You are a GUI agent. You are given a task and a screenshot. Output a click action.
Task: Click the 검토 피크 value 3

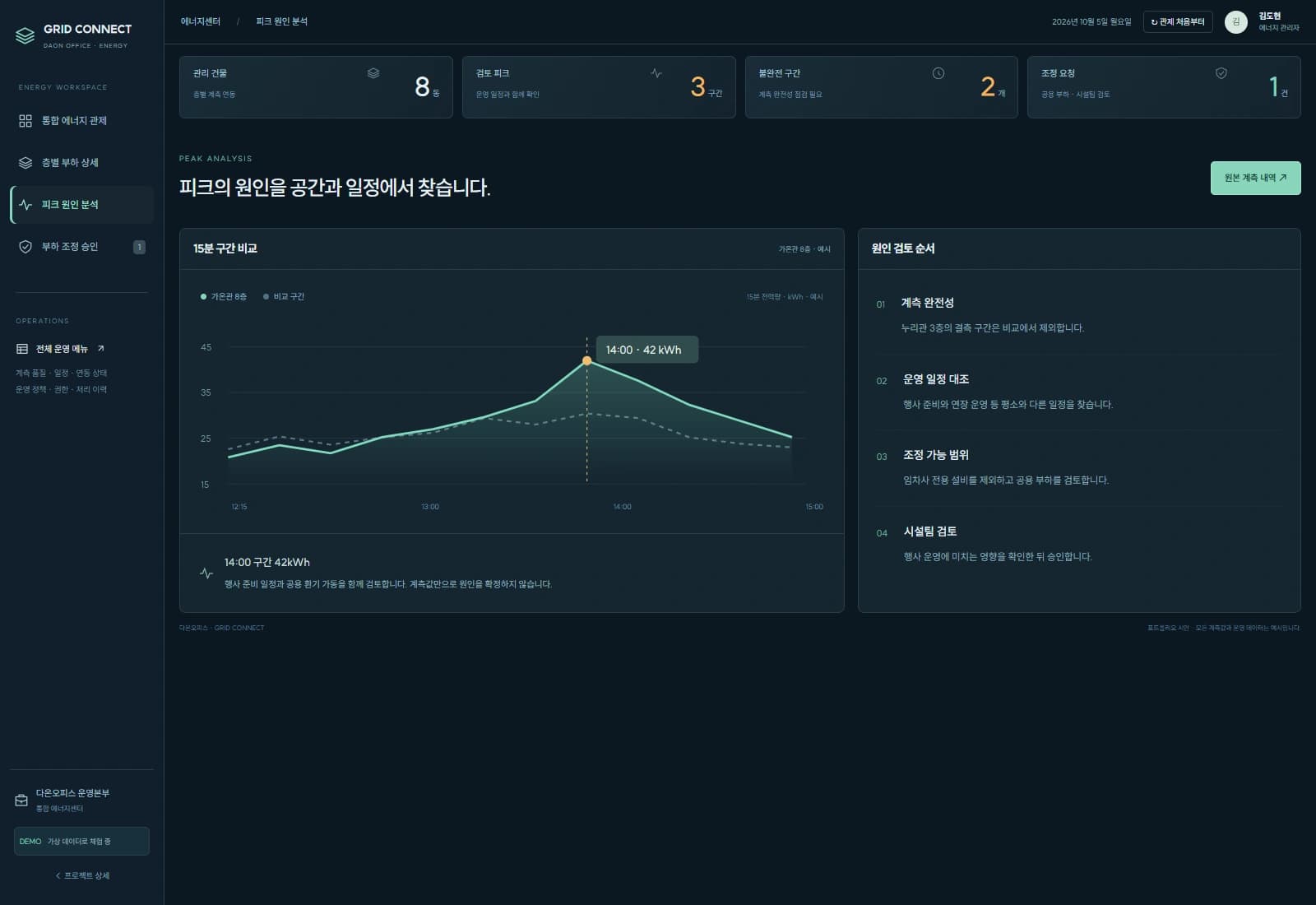697,86
